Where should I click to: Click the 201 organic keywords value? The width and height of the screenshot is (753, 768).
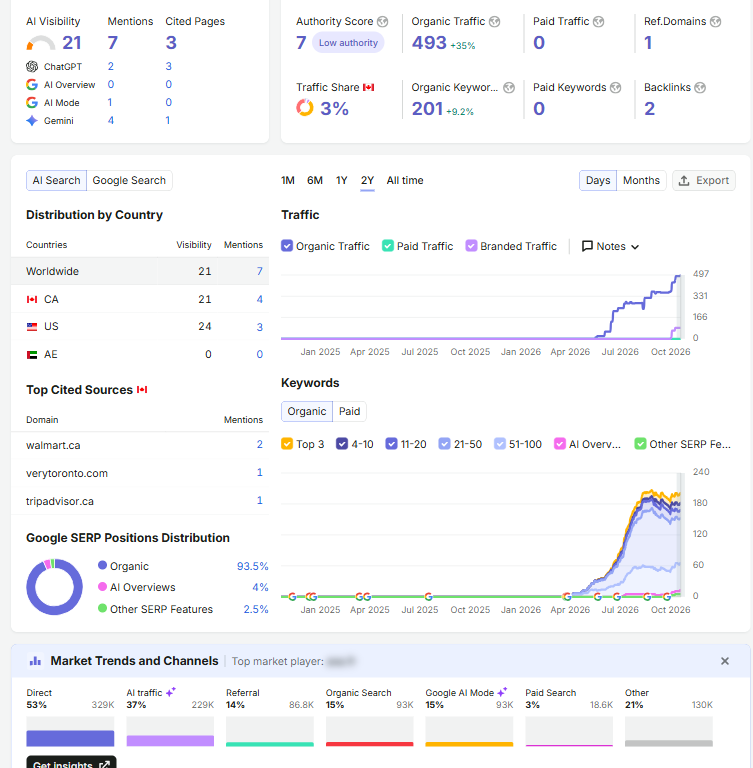(x=427, y=109)
